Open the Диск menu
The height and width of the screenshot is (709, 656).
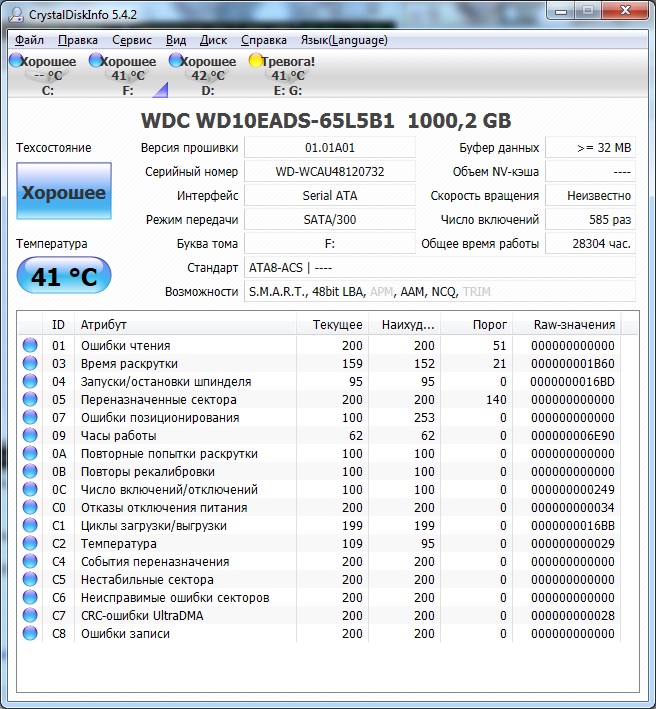click(213, 40)
